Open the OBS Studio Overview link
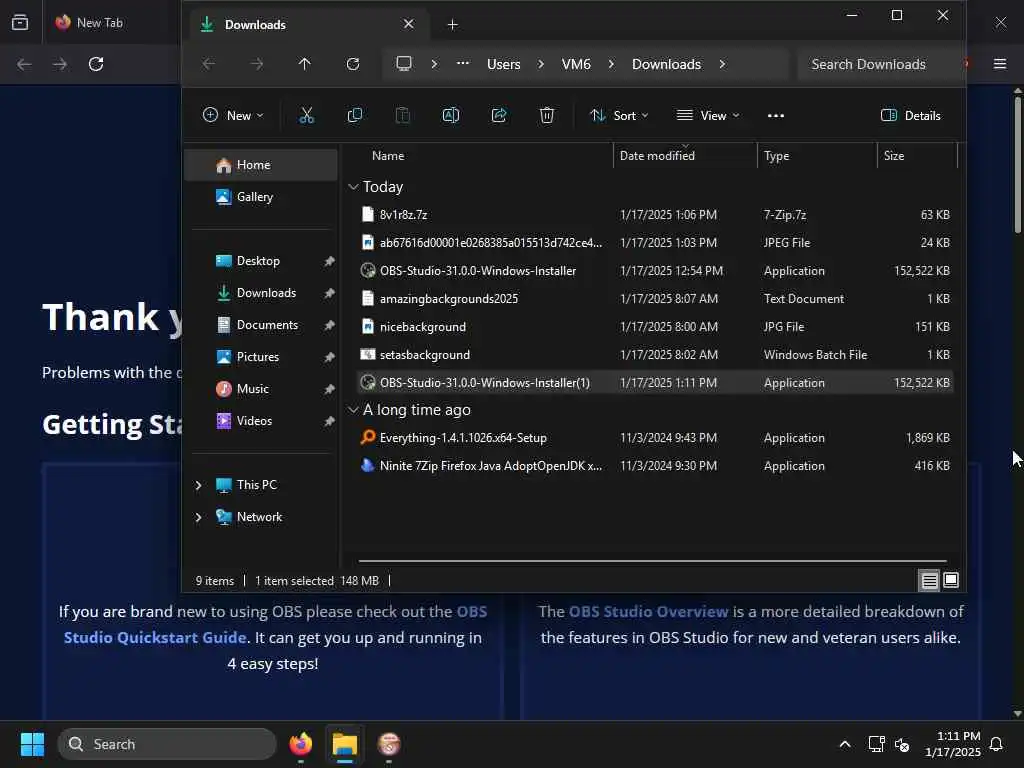This screenshot has width=1024, height=768. coord(648,611)
